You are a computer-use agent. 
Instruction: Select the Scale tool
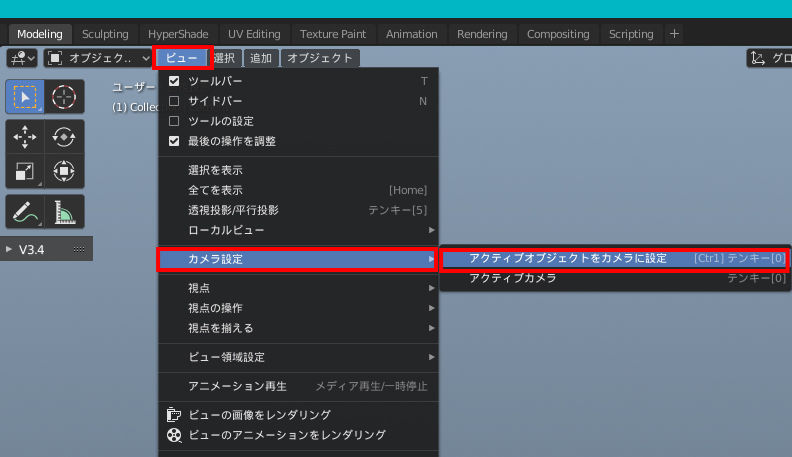point(25,171)
